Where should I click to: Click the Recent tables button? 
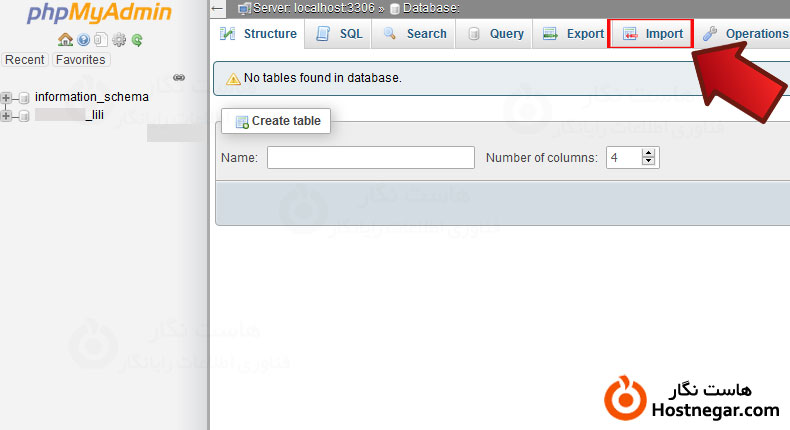pos(25,60)
